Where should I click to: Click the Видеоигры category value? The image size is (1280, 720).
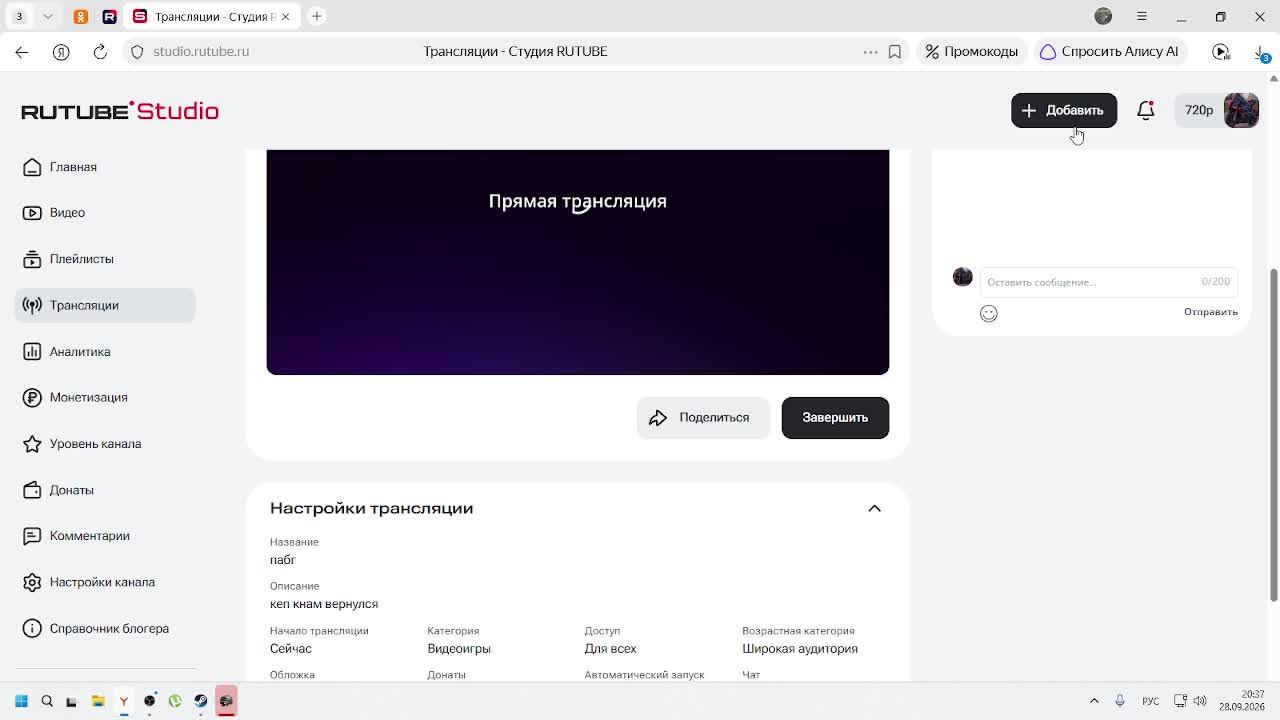[459, 649]
